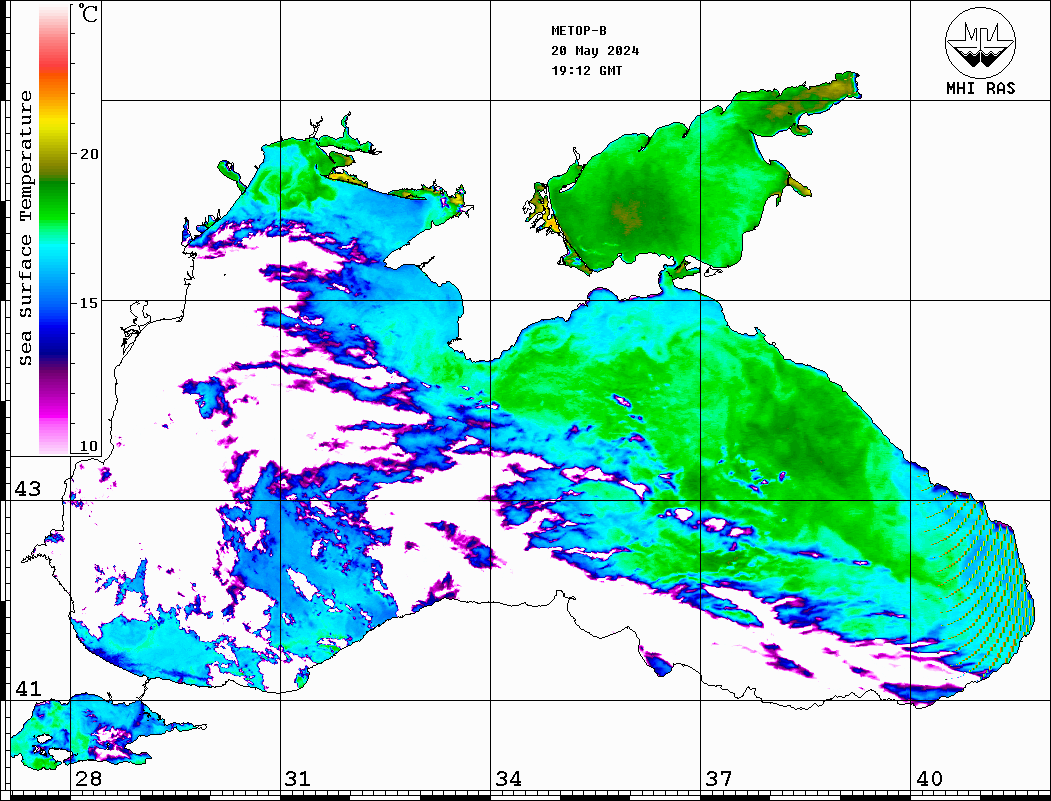Click the °C unit label
The image size is (1051, 801).
pyautogui.click(x=88, y=13)
